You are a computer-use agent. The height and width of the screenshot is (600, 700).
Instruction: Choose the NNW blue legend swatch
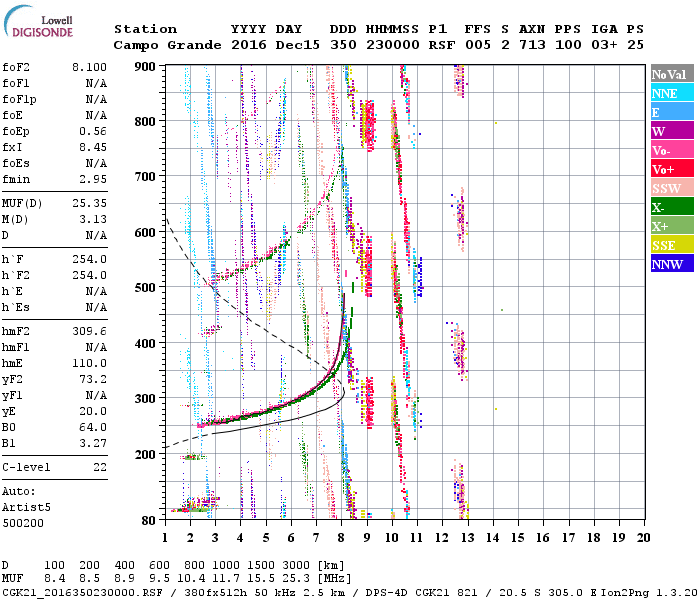pyautogui.click(x=672, y=264)
